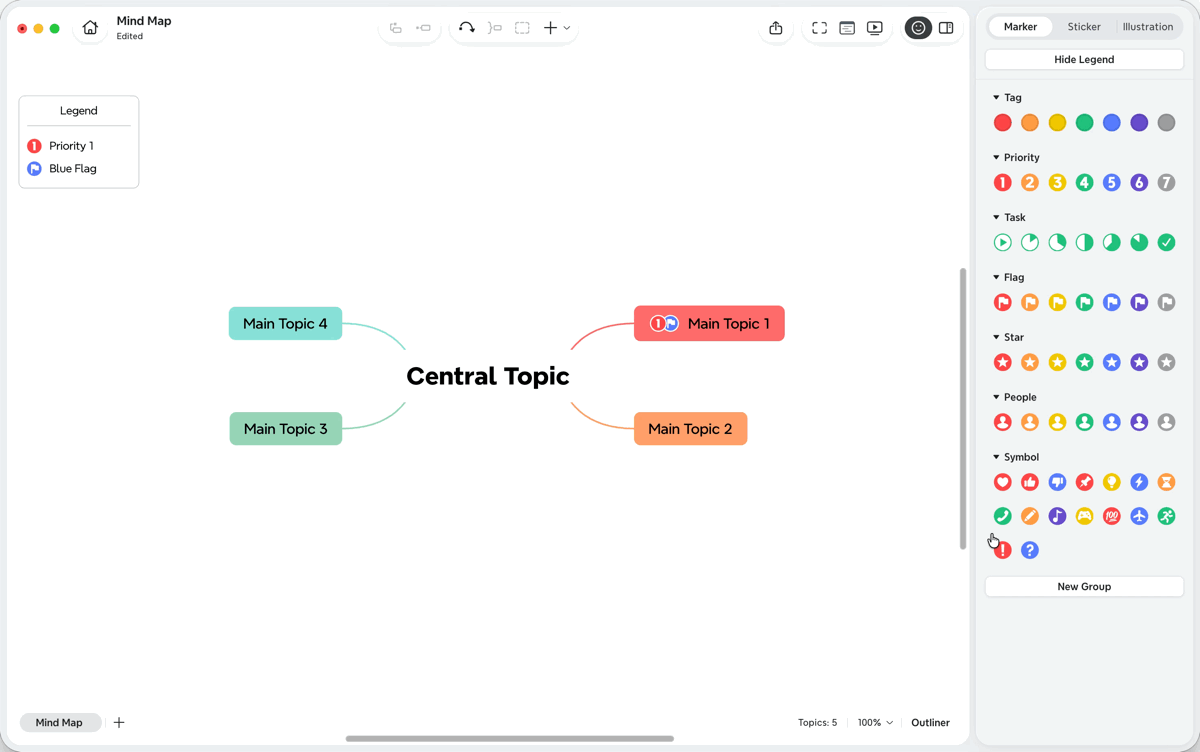Click the Blue Flag marker on Main Topic 1

tap(672, 323)
